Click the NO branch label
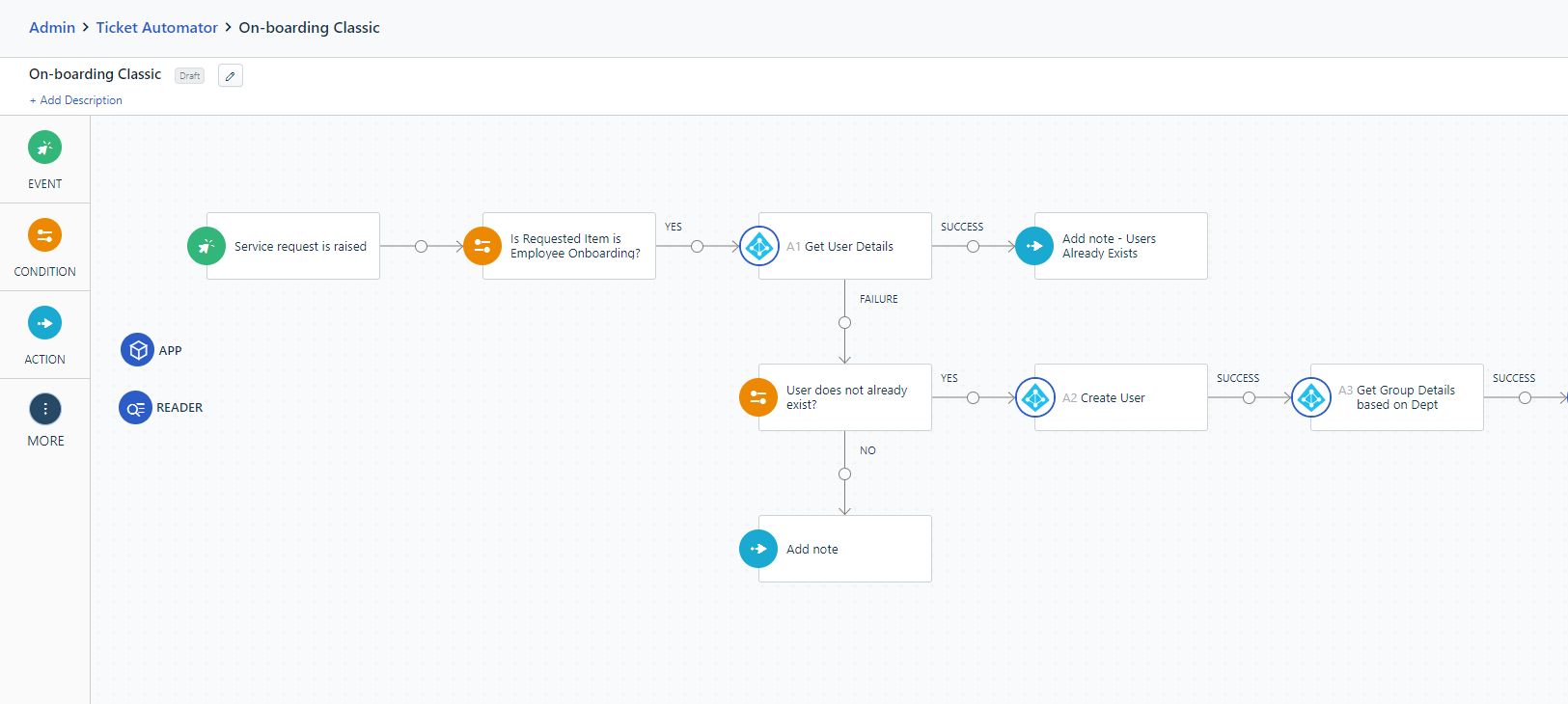Screen dimensions: 1568x704 coord(868,451)
